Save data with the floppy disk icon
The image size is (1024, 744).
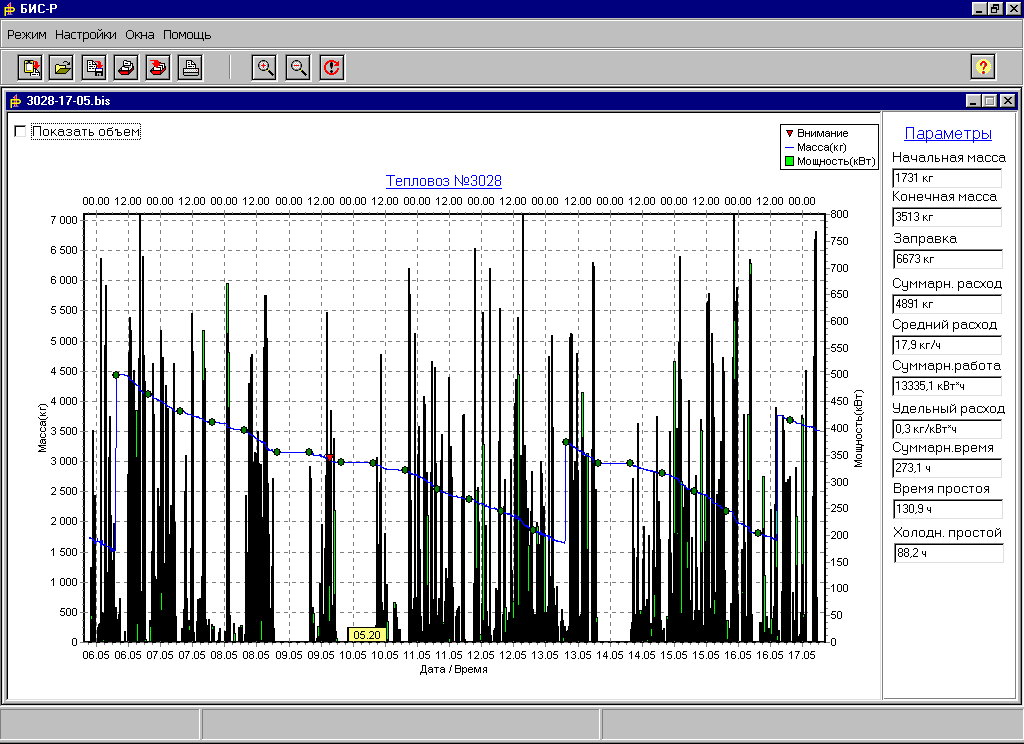click(x=94, y=67)
